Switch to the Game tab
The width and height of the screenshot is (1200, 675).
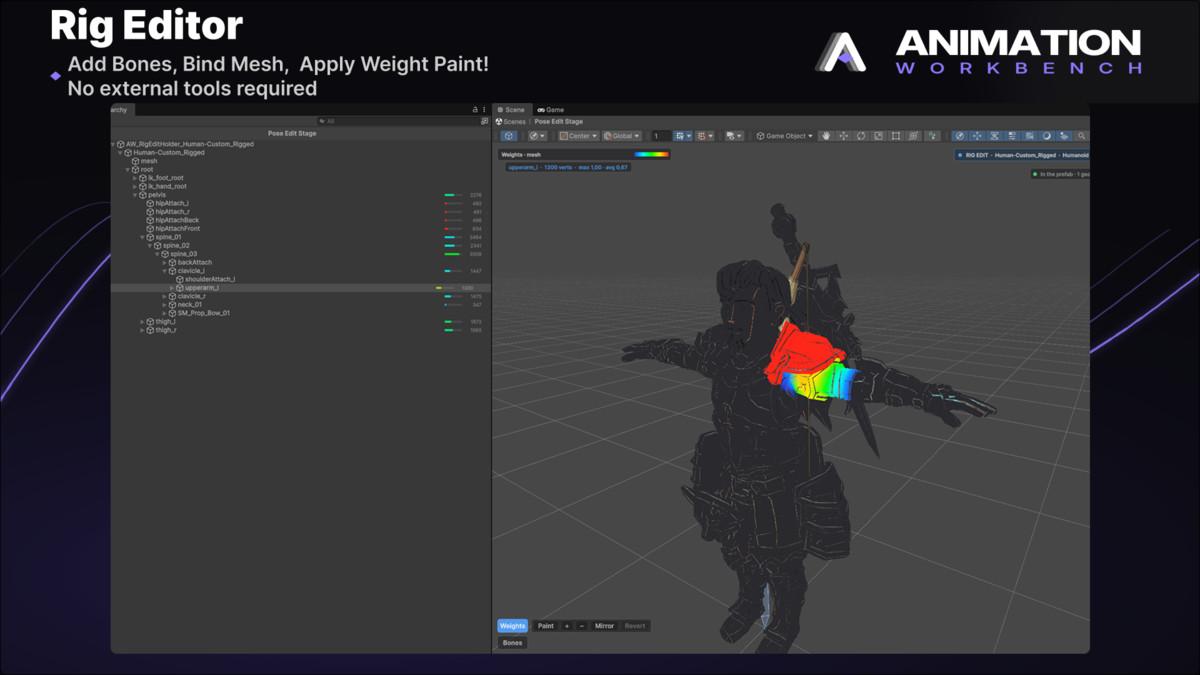click(x=551, y=110)
